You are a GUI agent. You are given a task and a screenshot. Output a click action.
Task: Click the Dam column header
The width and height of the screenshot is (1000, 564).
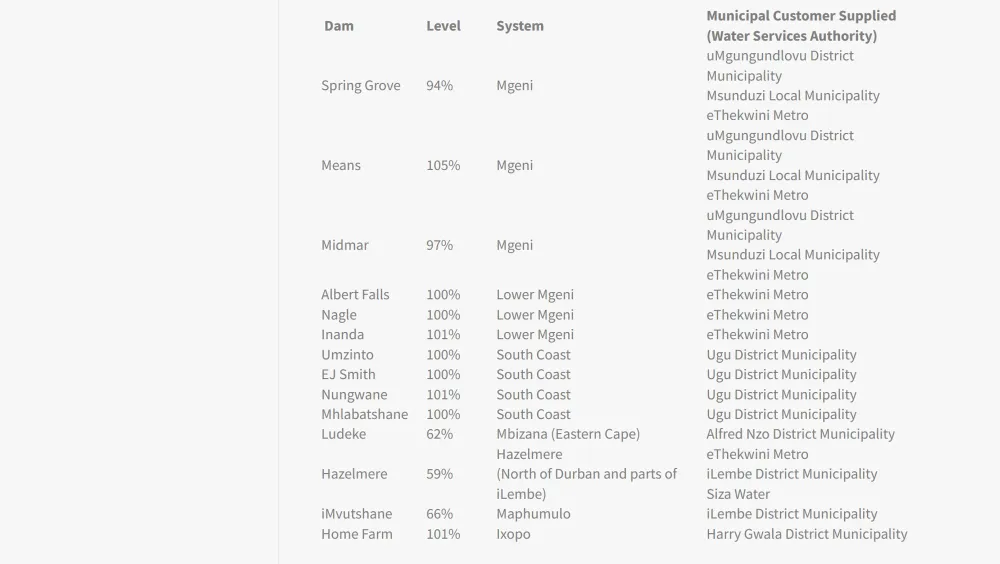pyautogui.click(x=339, y=26)
